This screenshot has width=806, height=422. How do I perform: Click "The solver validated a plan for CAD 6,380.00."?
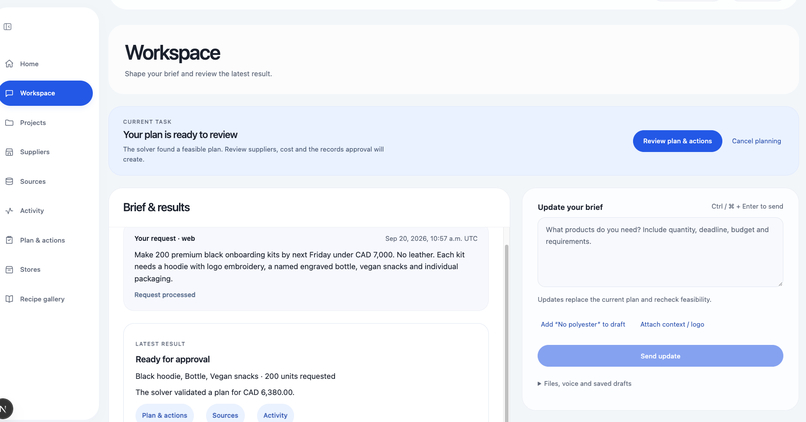[x=215, y=392]
